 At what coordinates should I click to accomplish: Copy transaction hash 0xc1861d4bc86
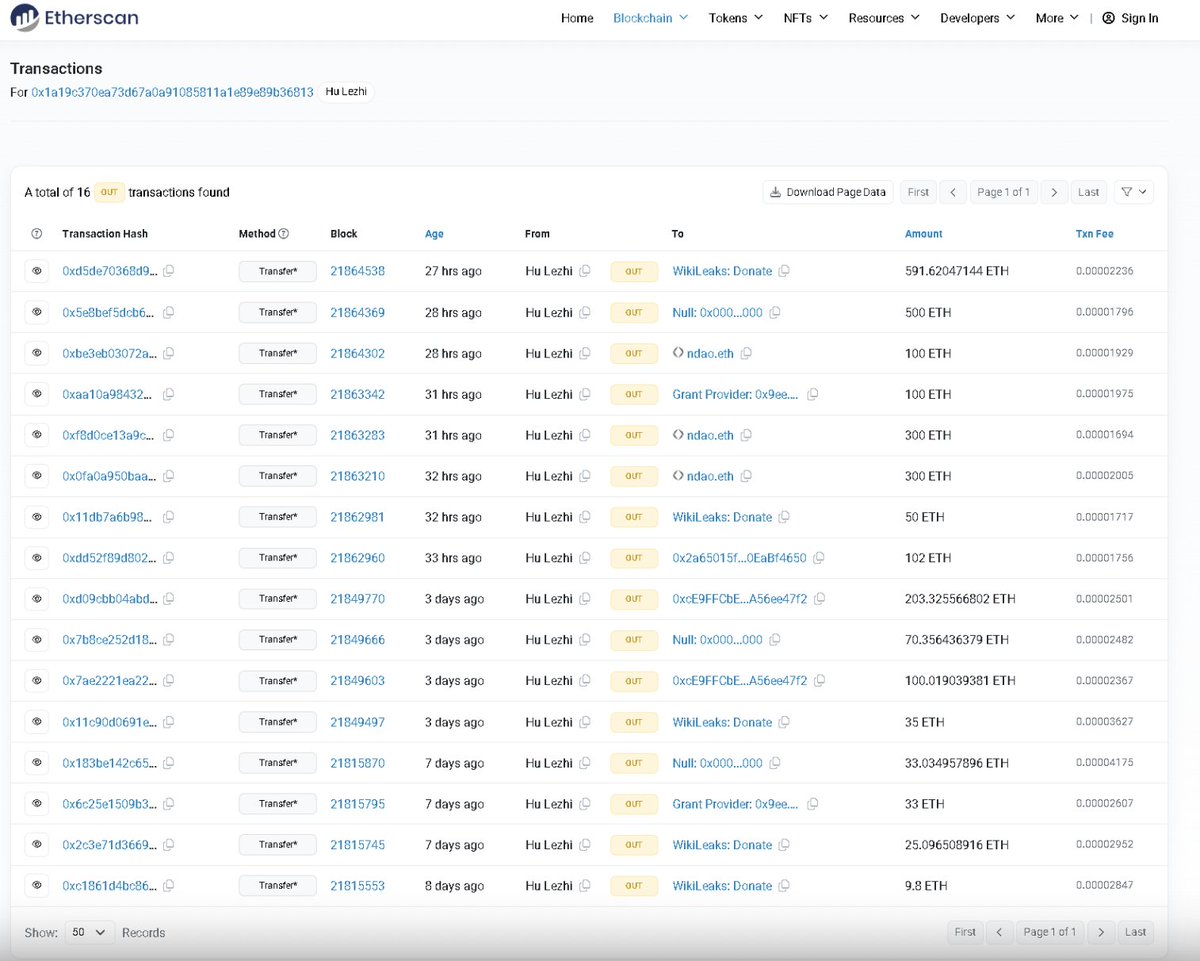169,886
